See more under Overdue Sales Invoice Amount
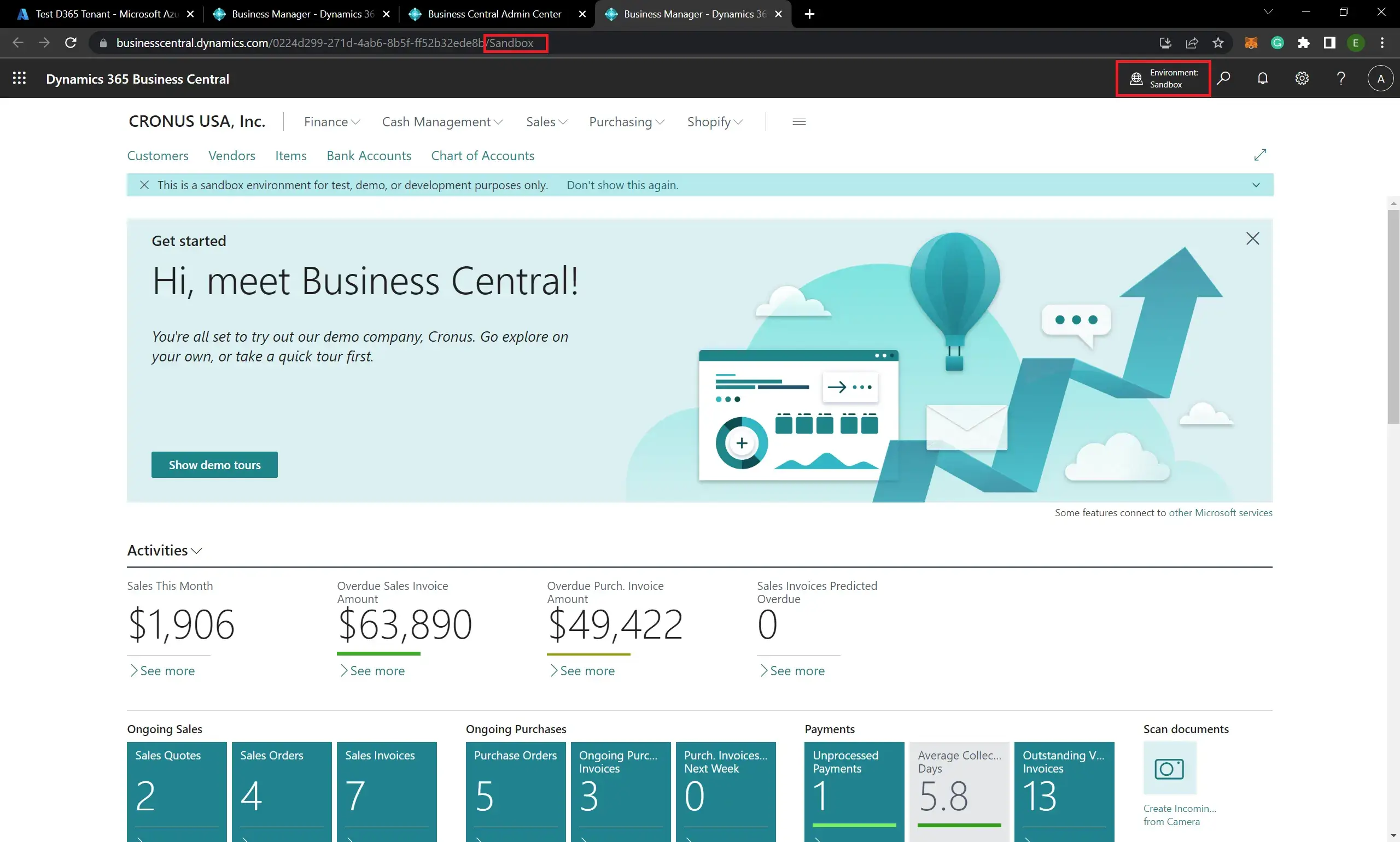1400x842 pixels. 372,671
